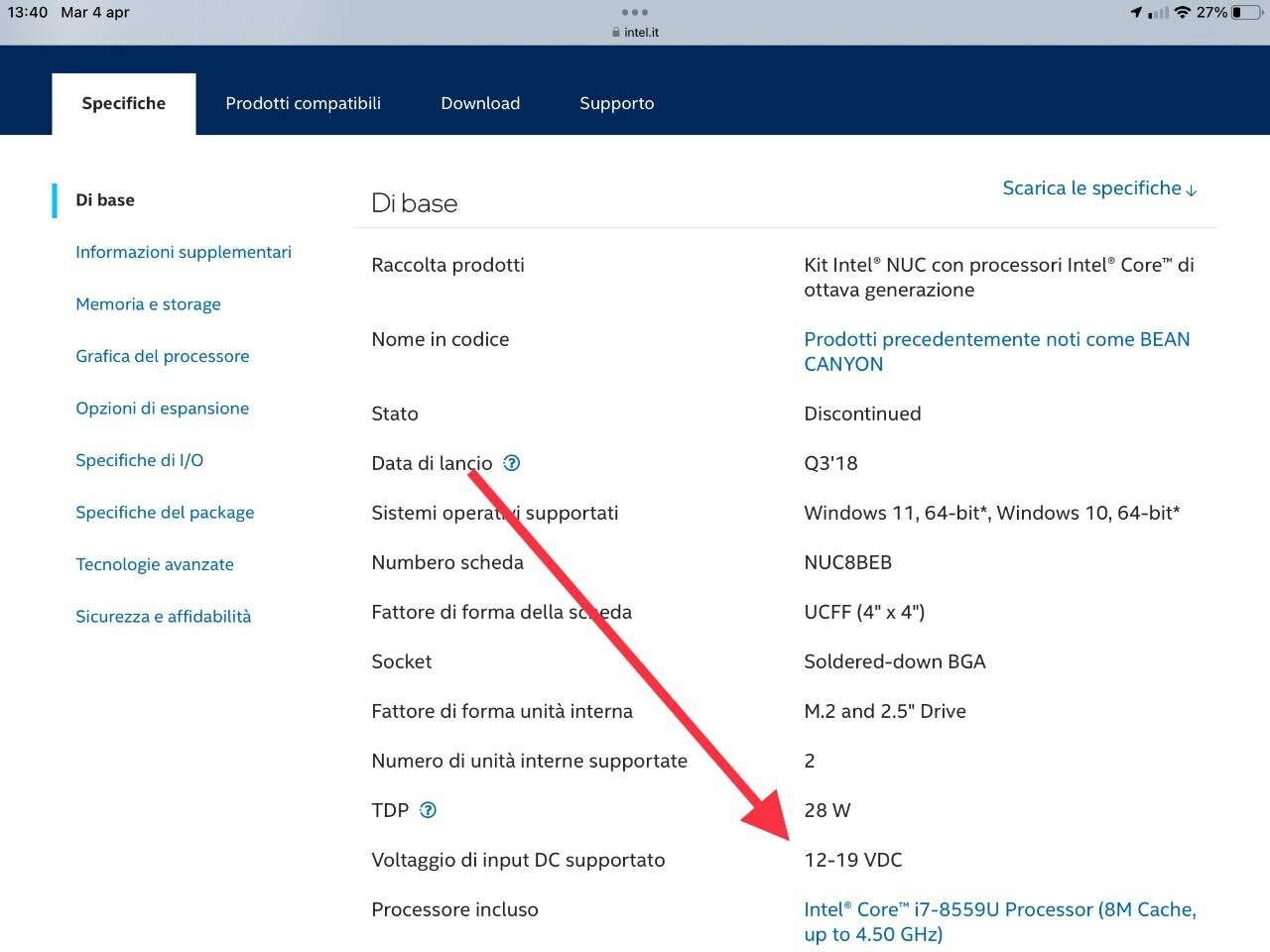This screenshot has width=1270, height=952.
Task: Select the '28 W' TDP value
Action: (x=827, y=810)
